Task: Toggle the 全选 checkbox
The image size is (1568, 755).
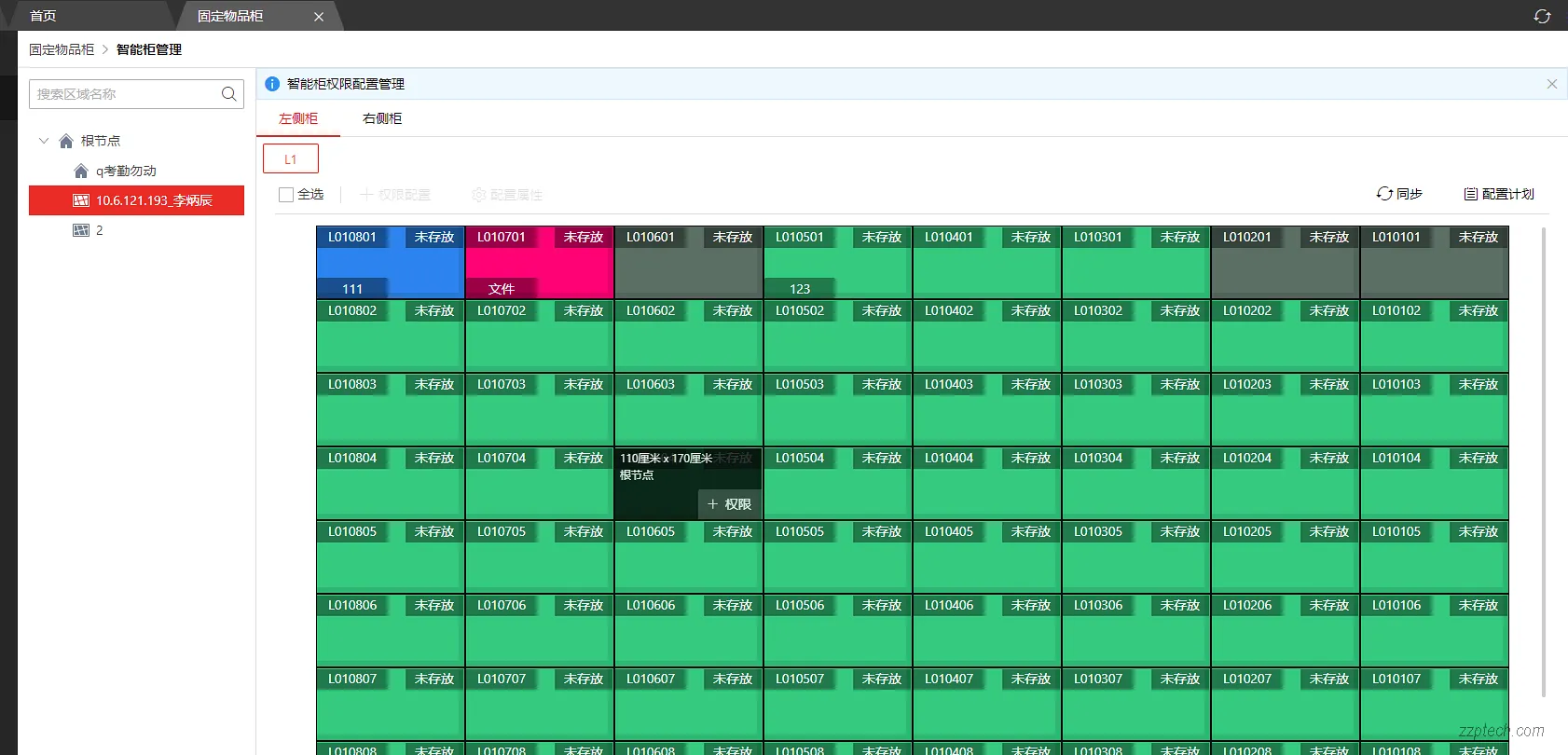Action: pyautogui.click(x=286, y=195)
